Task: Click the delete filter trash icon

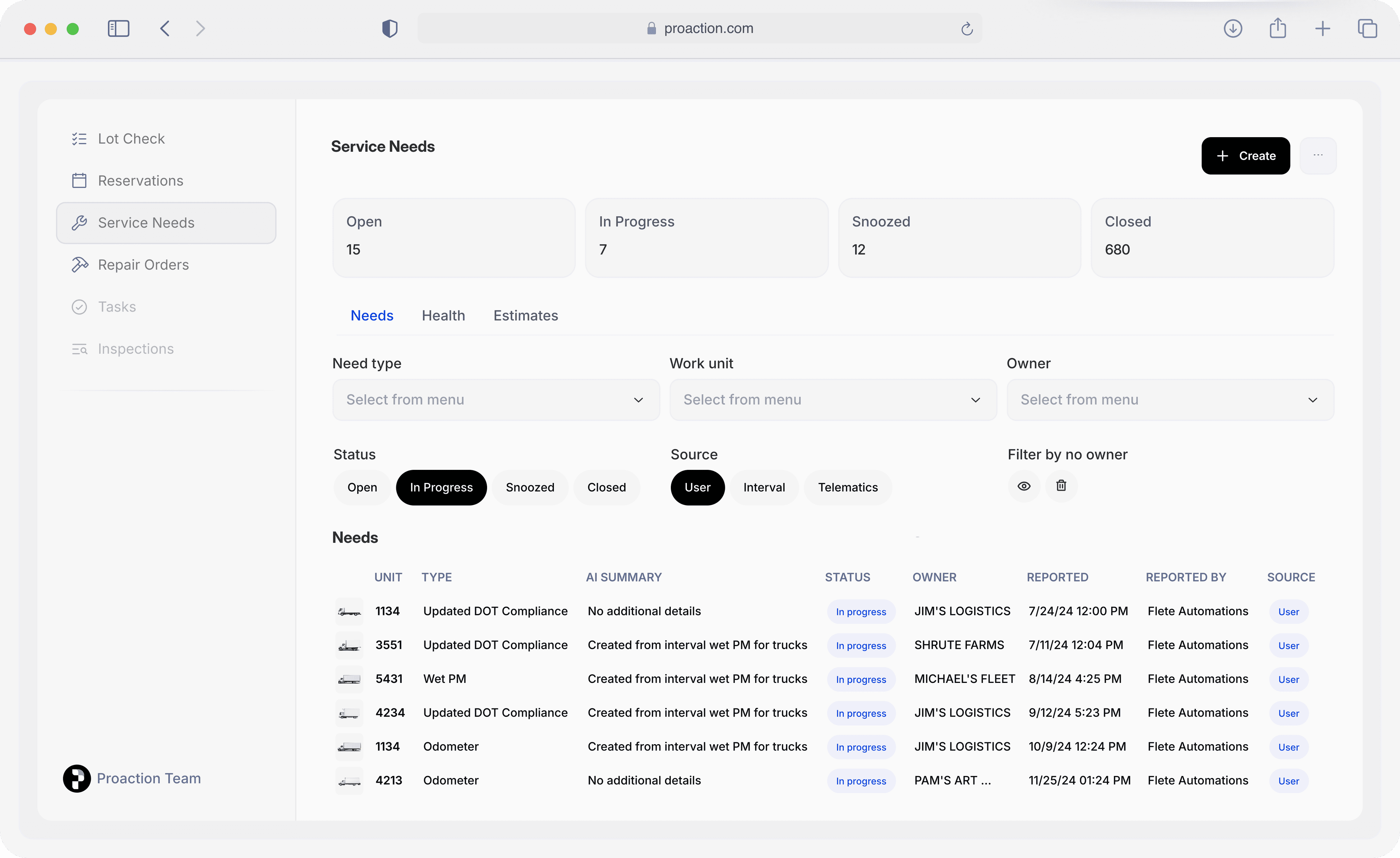Action: (1061, 486)
